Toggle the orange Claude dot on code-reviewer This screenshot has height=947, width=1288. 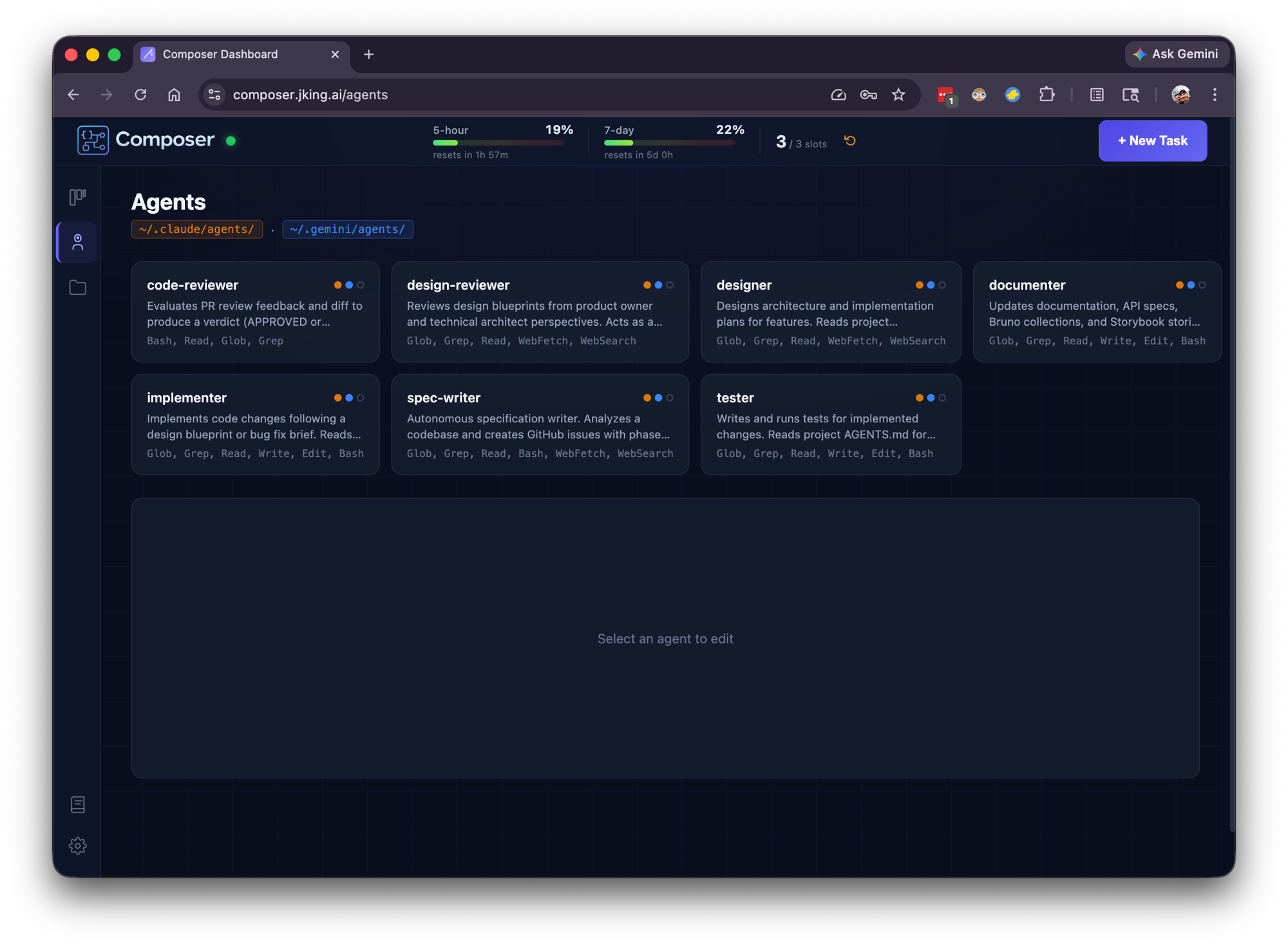(337, 285)
